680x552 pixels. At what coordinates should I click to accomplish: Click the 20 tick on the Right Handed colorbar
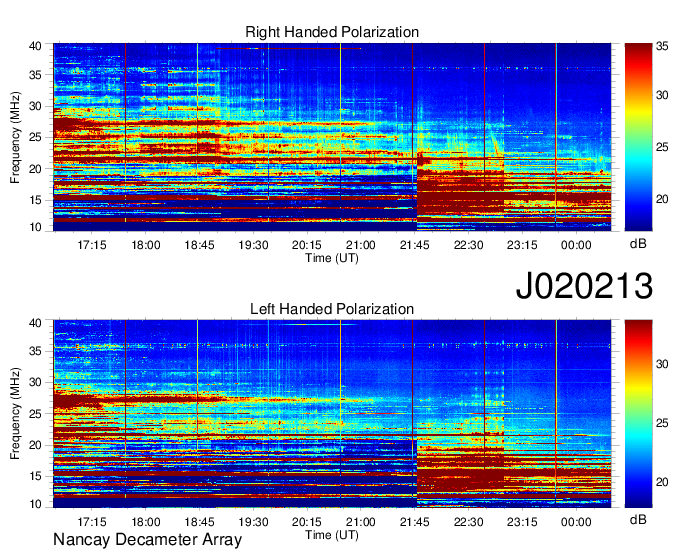[x=662, y=199]
